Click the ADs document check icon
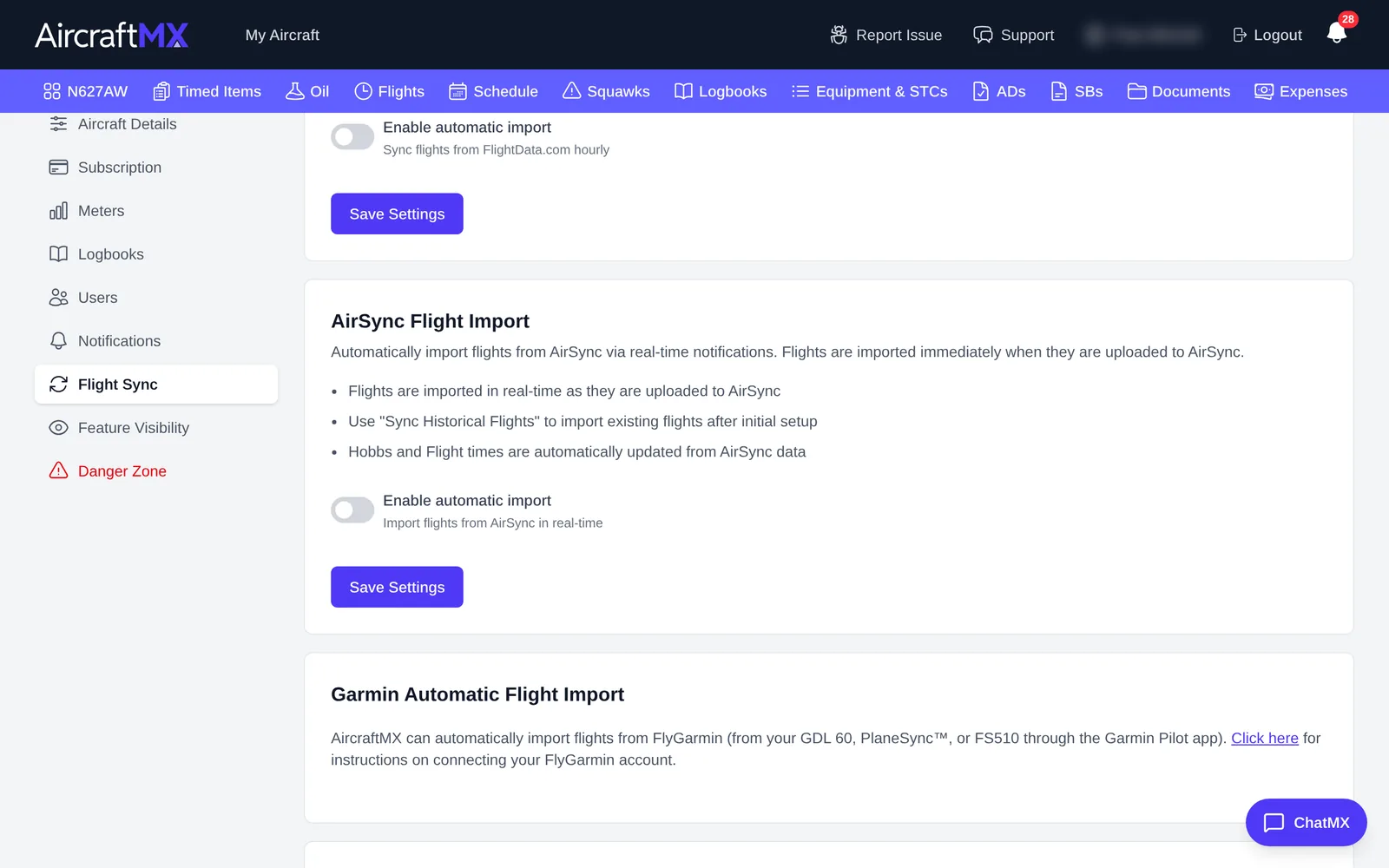The height and width of the screenshot is (868, 1389). [981, 91]
